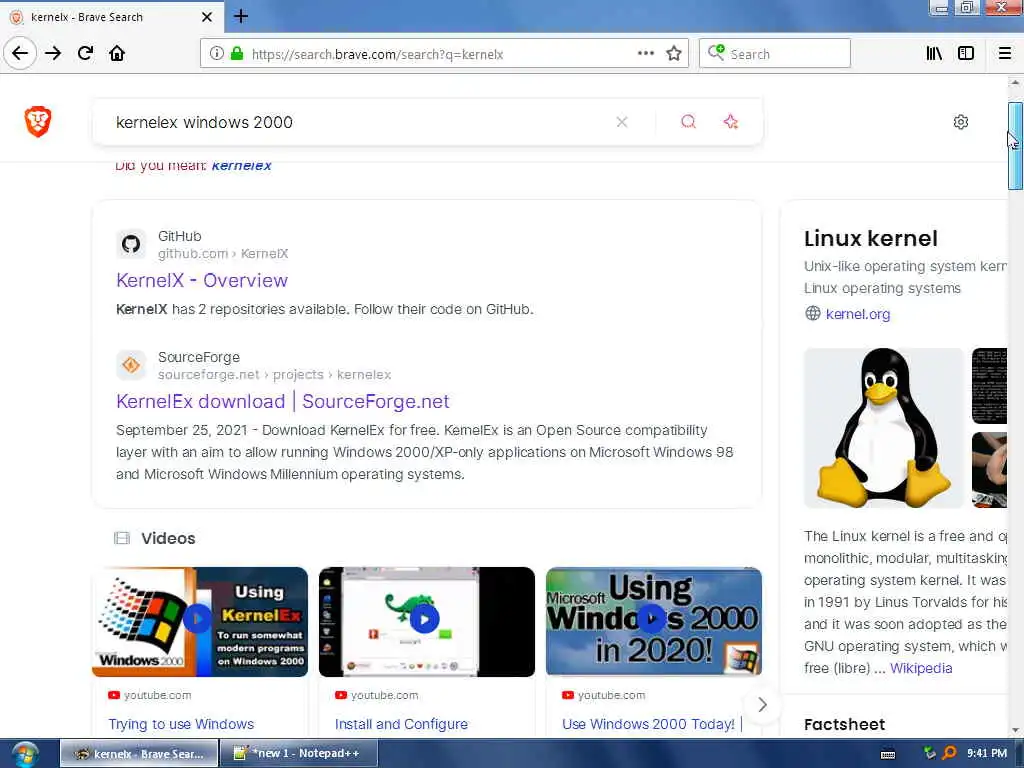Click the Brave lion logo
Viewport: 1024px width, 768px height.
point(38,121)
